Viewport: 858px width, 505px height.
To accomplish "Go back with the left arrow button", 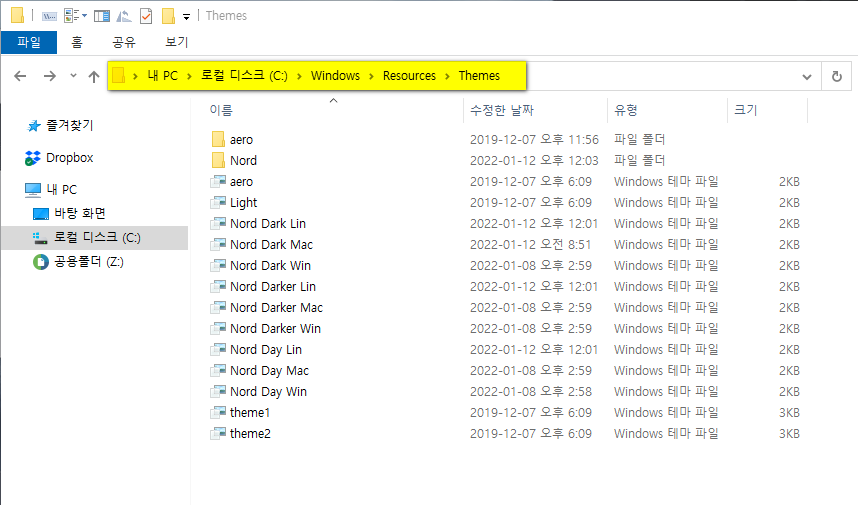I will point(20,76).
